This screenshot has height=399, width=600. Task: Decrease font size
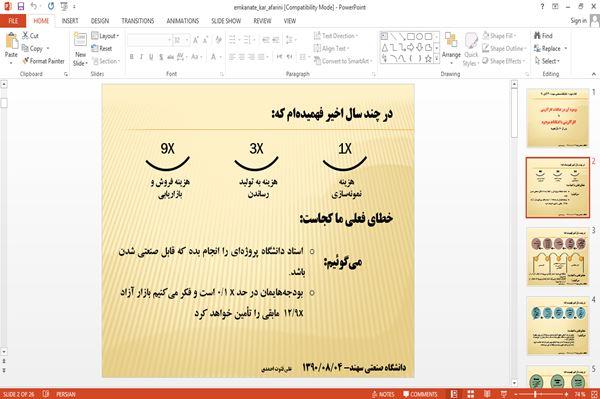tap(206, 40)
